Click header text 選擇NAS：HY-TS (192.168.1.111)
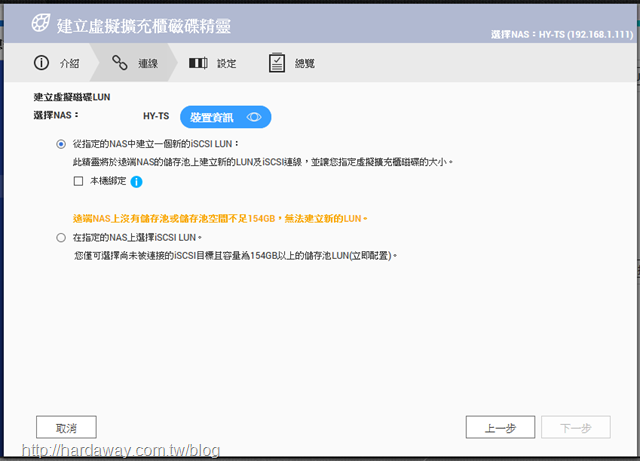The width and height of the screenshot is (640, 461). tap(562, 34)
